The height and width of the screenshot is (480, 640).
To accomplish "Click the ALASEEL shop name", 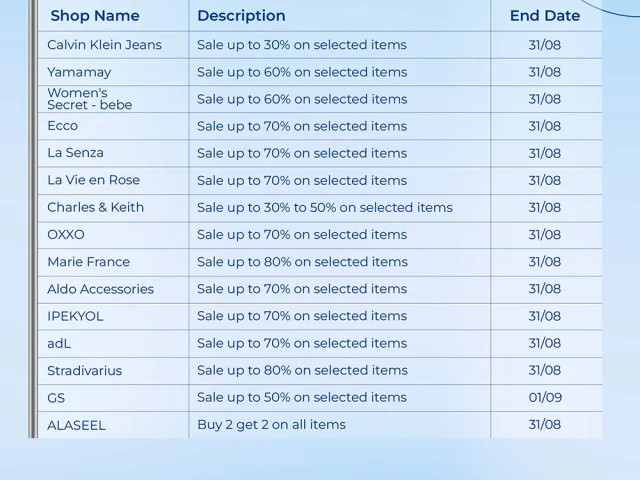I will [76, 425].
